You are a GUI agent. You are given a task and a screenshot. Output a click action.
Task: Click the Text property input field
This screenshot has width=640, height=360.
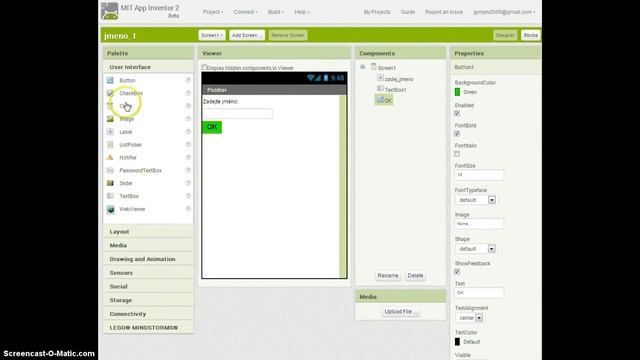point(479,293)
